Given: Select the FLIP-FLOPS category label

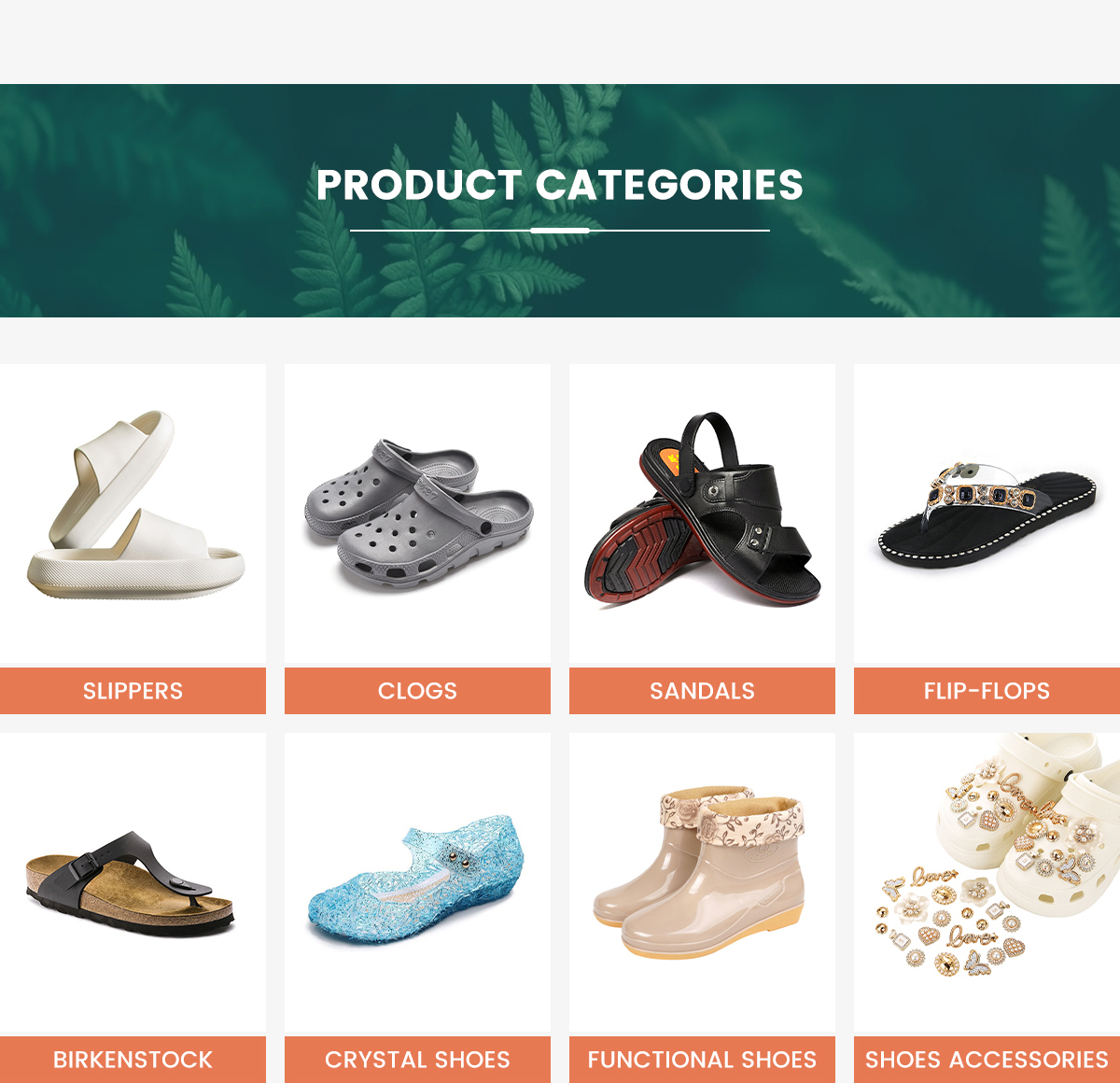Looking at the screenshot, I should point(987,691).
